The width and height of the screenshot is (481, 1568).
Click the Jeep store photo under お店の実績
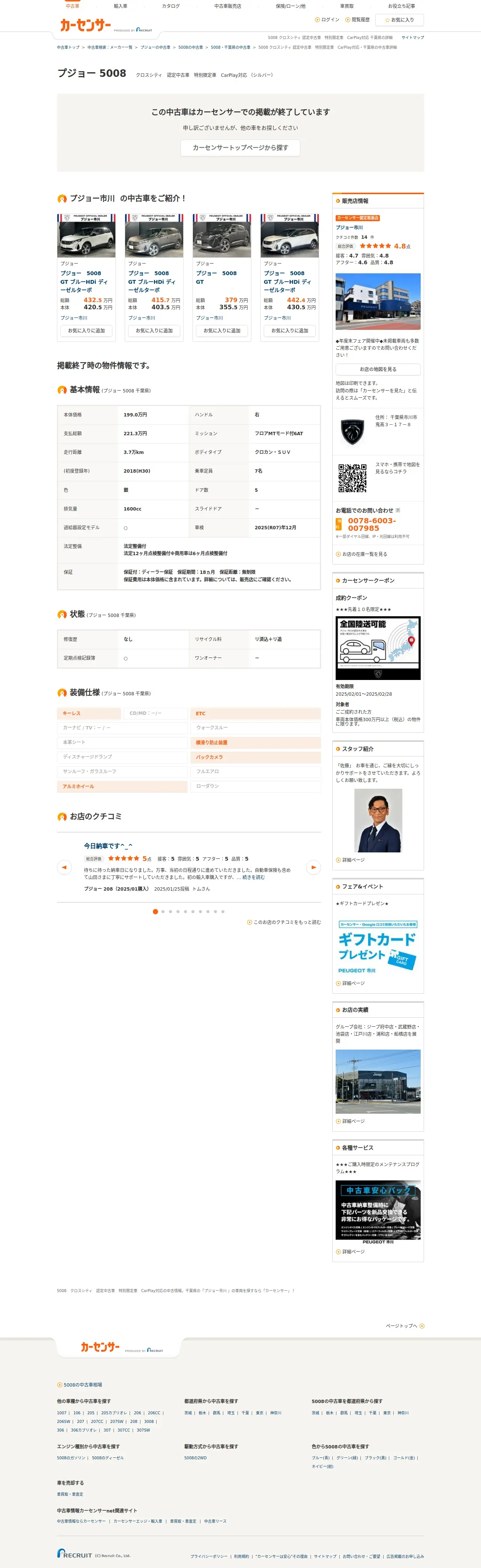[378, 1081]
